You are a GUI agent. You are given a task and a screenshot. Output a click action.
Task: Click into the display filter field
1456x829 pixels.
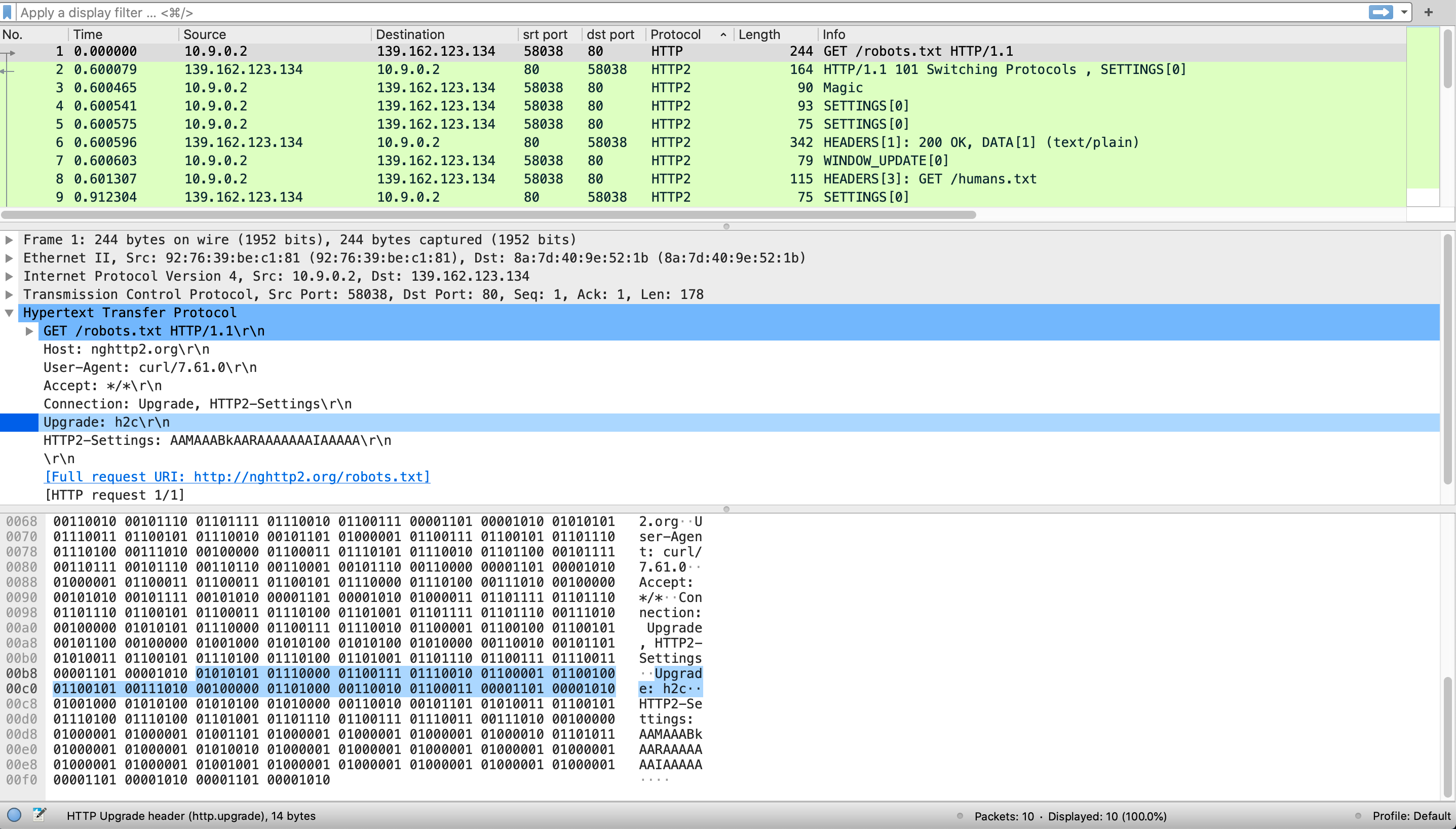coord(683,12)
